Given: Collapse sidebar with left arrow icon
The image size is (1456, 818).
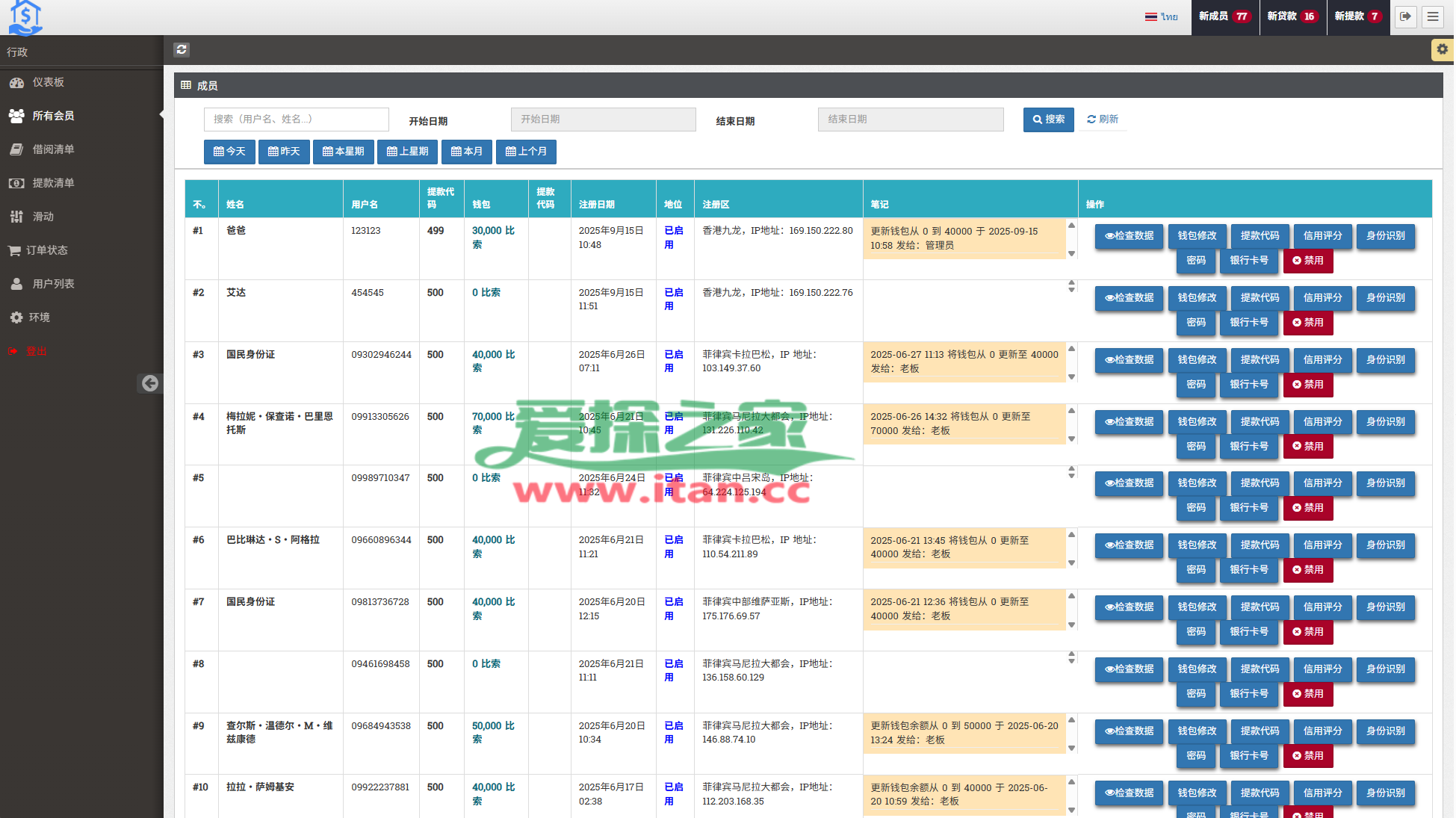Looking at the screenshot, I should [x=150, y=383].
